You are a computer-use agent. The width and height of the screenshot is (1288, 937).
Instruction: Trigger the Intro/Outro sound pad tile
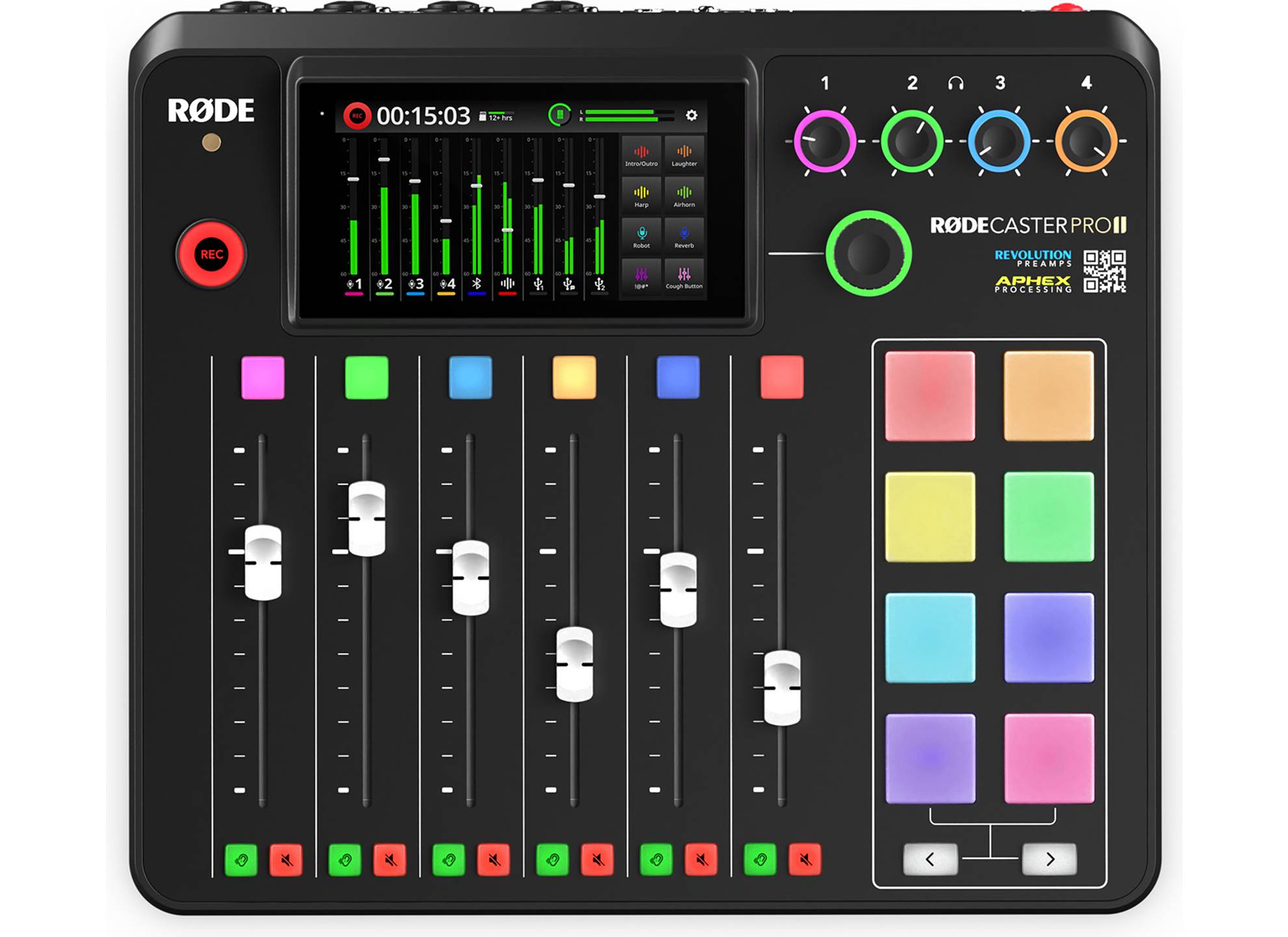(x=641, y=155)
